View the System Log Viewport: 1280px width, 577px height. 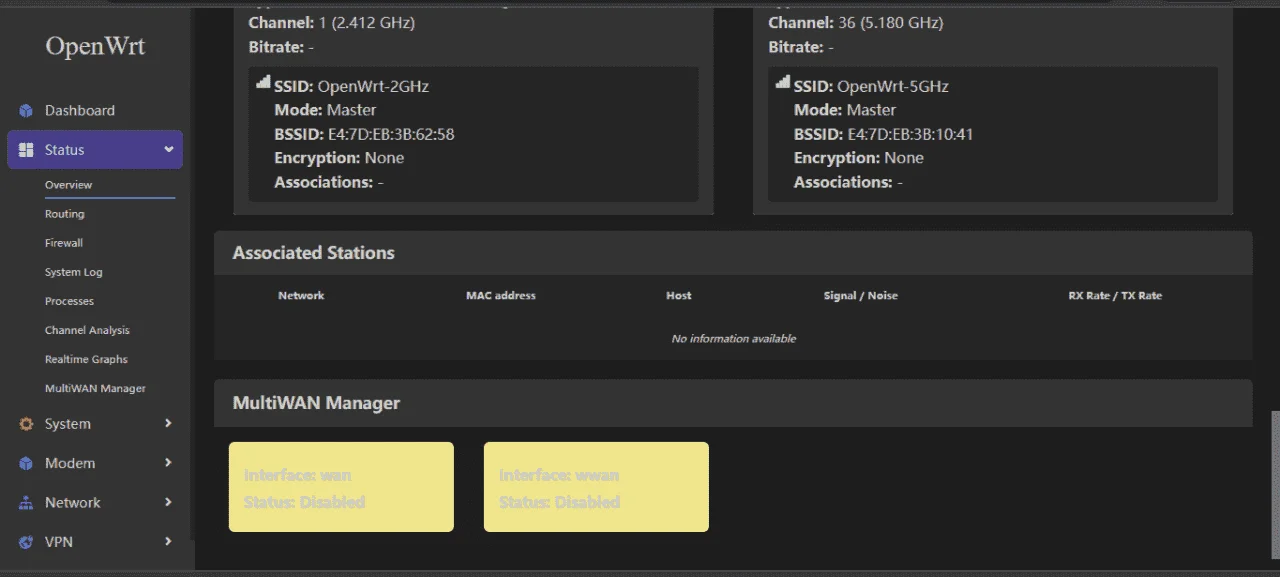73,272
